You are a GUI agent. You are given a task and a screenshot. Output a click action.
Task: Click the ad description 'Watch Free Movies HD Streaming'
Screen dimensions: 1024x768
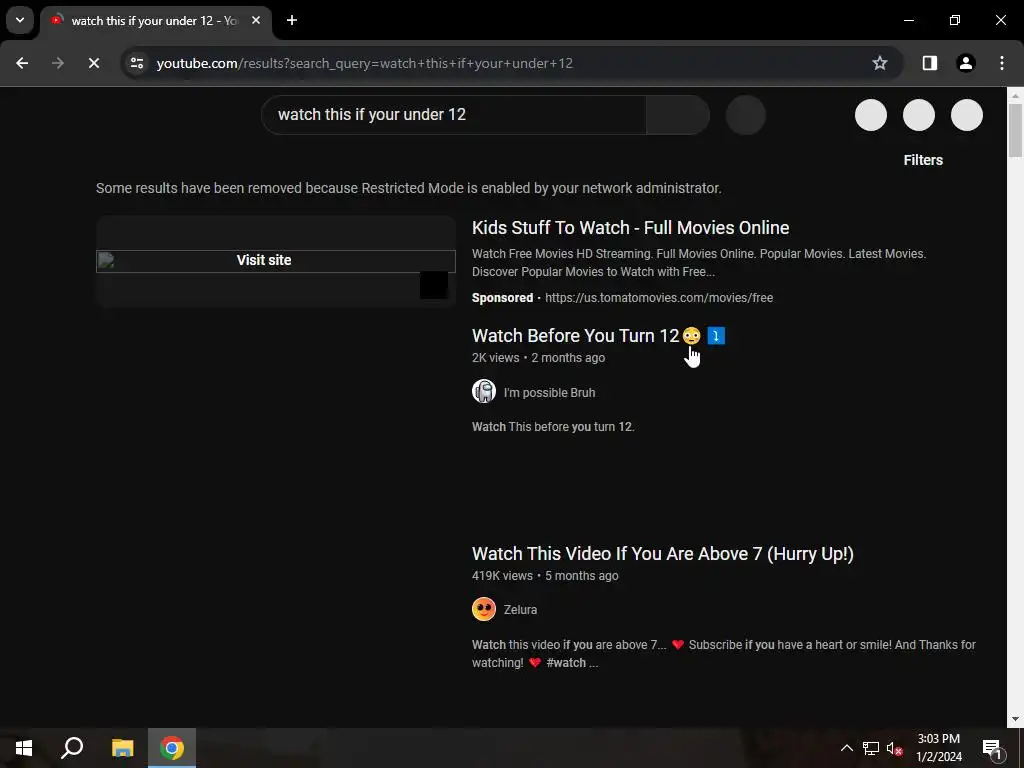(699, 263)
